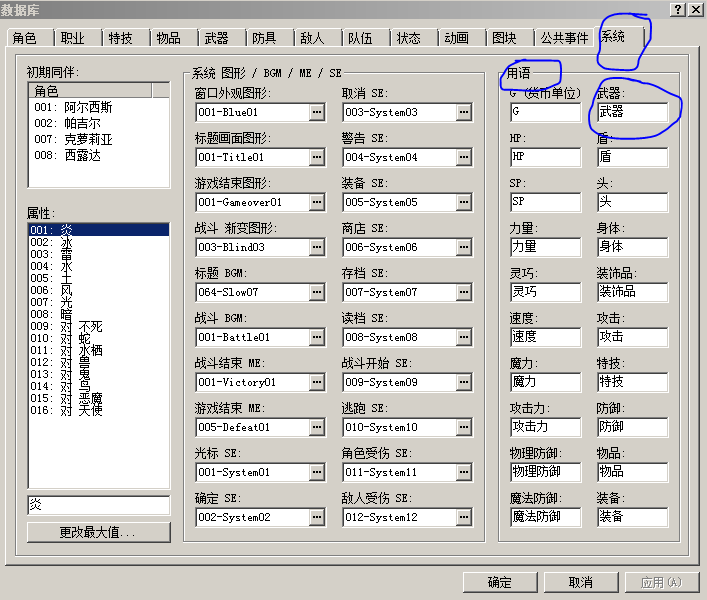Open browse button for 逃跑 SE 010-System10

tap(464, 427)
